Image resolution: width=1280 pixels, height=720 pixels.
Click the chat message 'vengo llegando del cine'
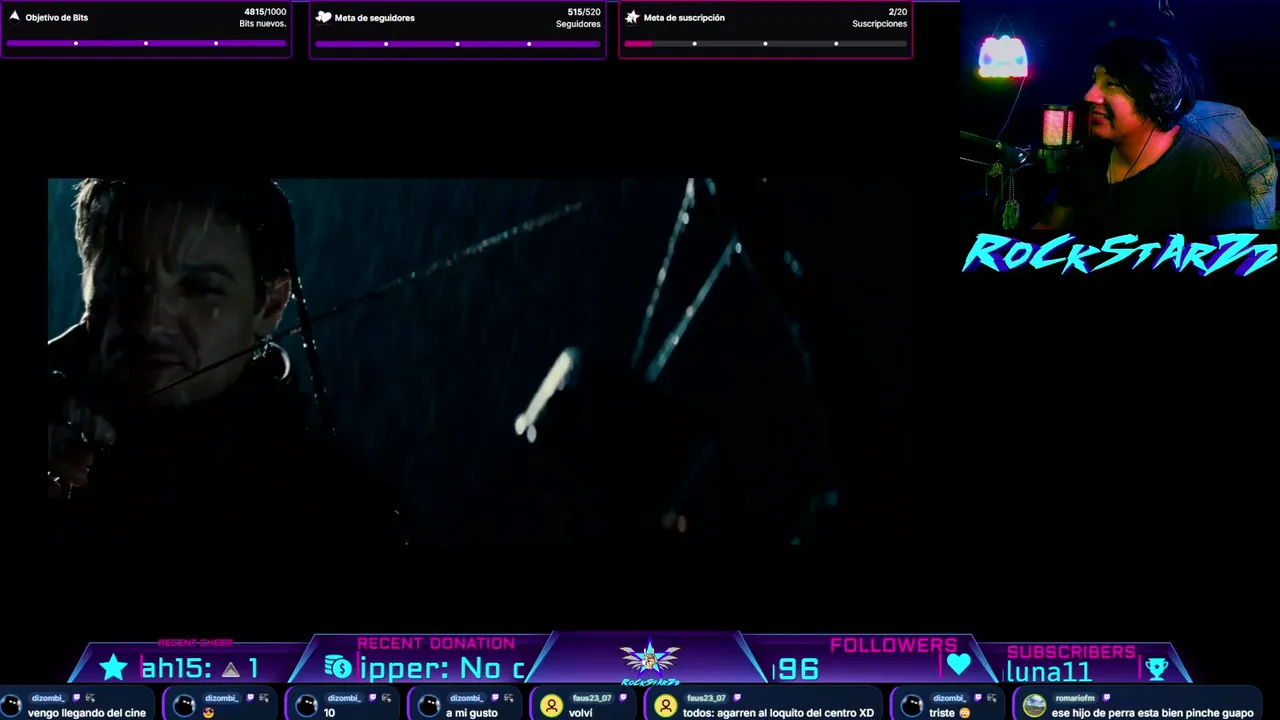87,713
